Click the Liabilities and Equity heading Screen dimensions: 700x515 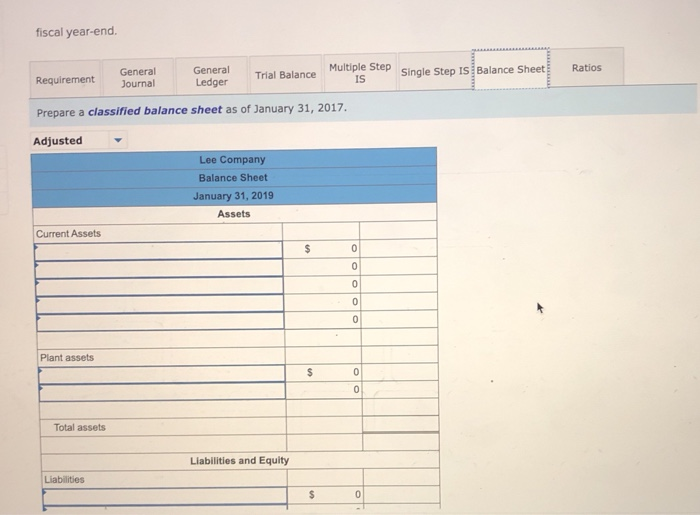[x=240, y=460]
